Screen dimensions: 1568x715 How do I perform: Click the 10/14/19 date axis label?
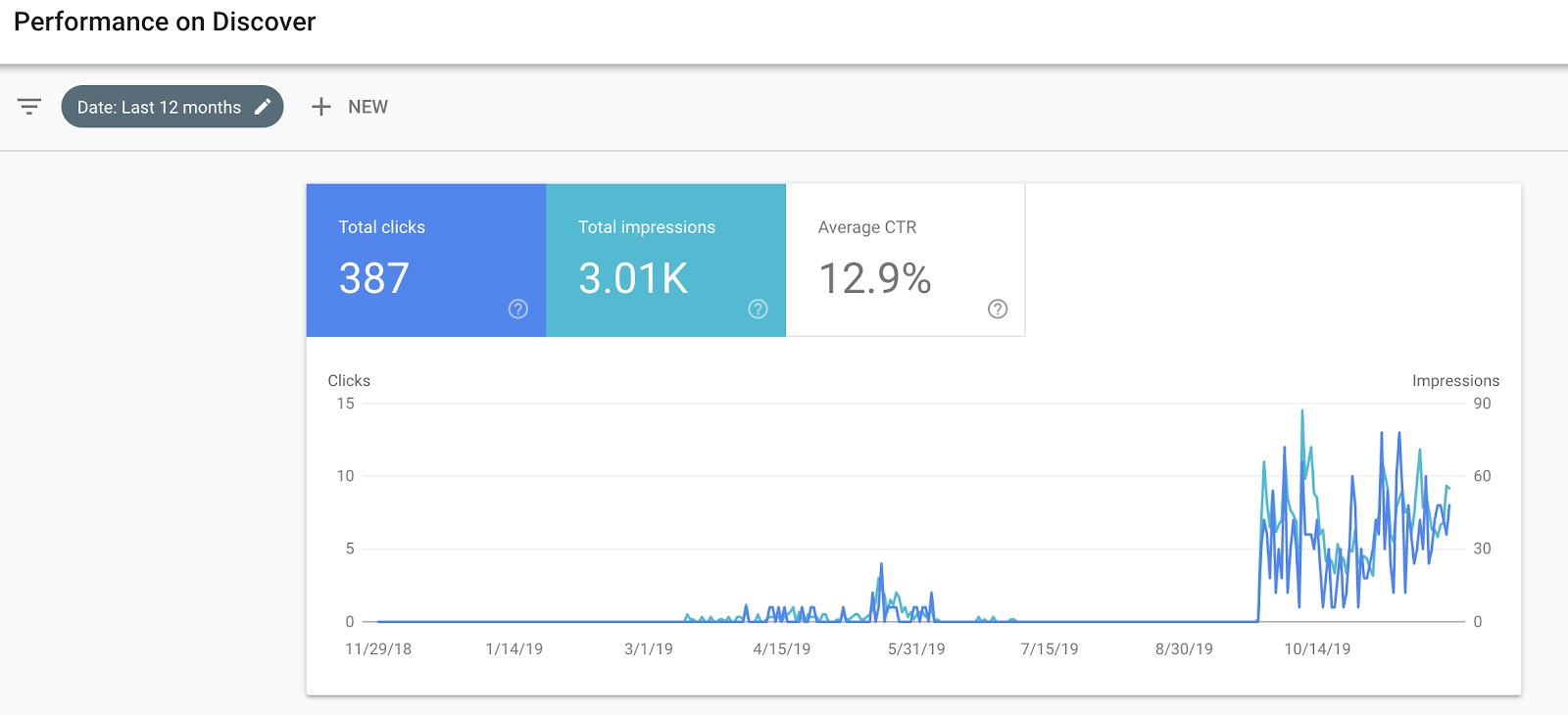[x=1317, y=649]
